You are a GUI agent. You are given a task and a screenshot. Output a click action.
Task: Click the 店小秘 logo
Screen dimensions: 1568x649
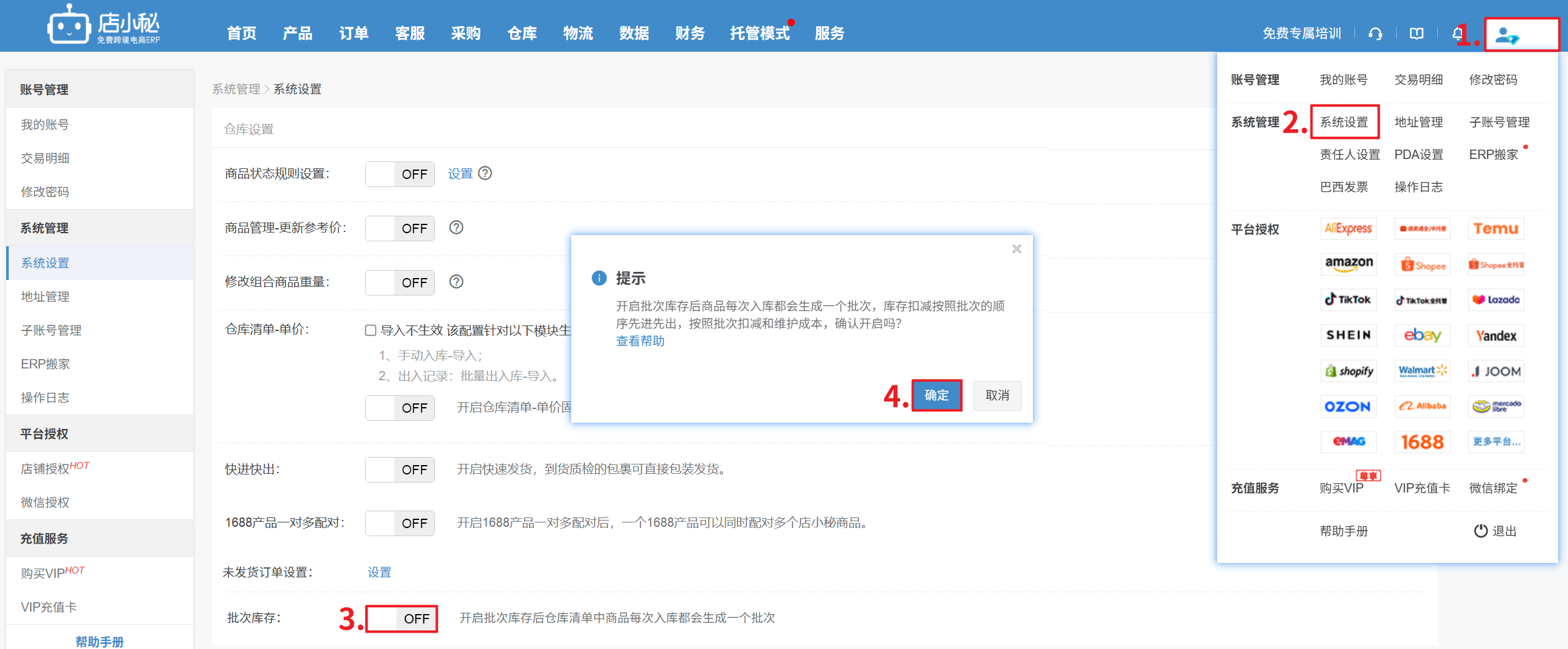point(104,26)
